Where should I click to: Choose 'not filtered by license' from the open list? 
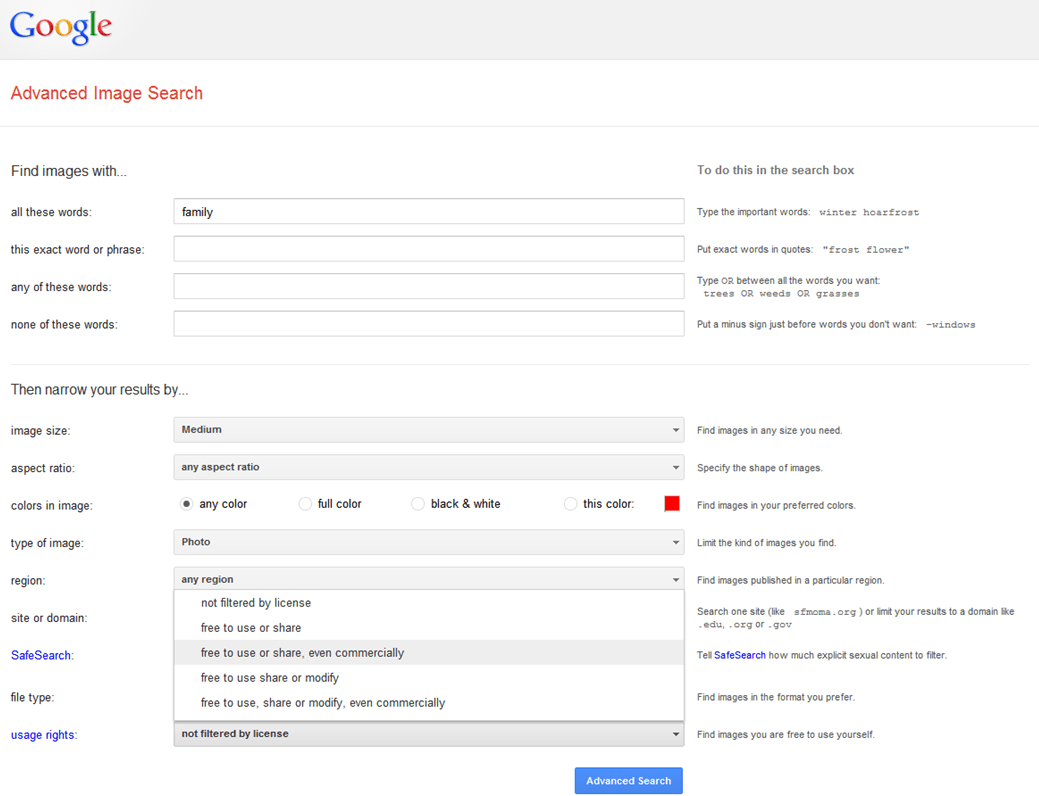pyautogui.click(x=429, y=602)
